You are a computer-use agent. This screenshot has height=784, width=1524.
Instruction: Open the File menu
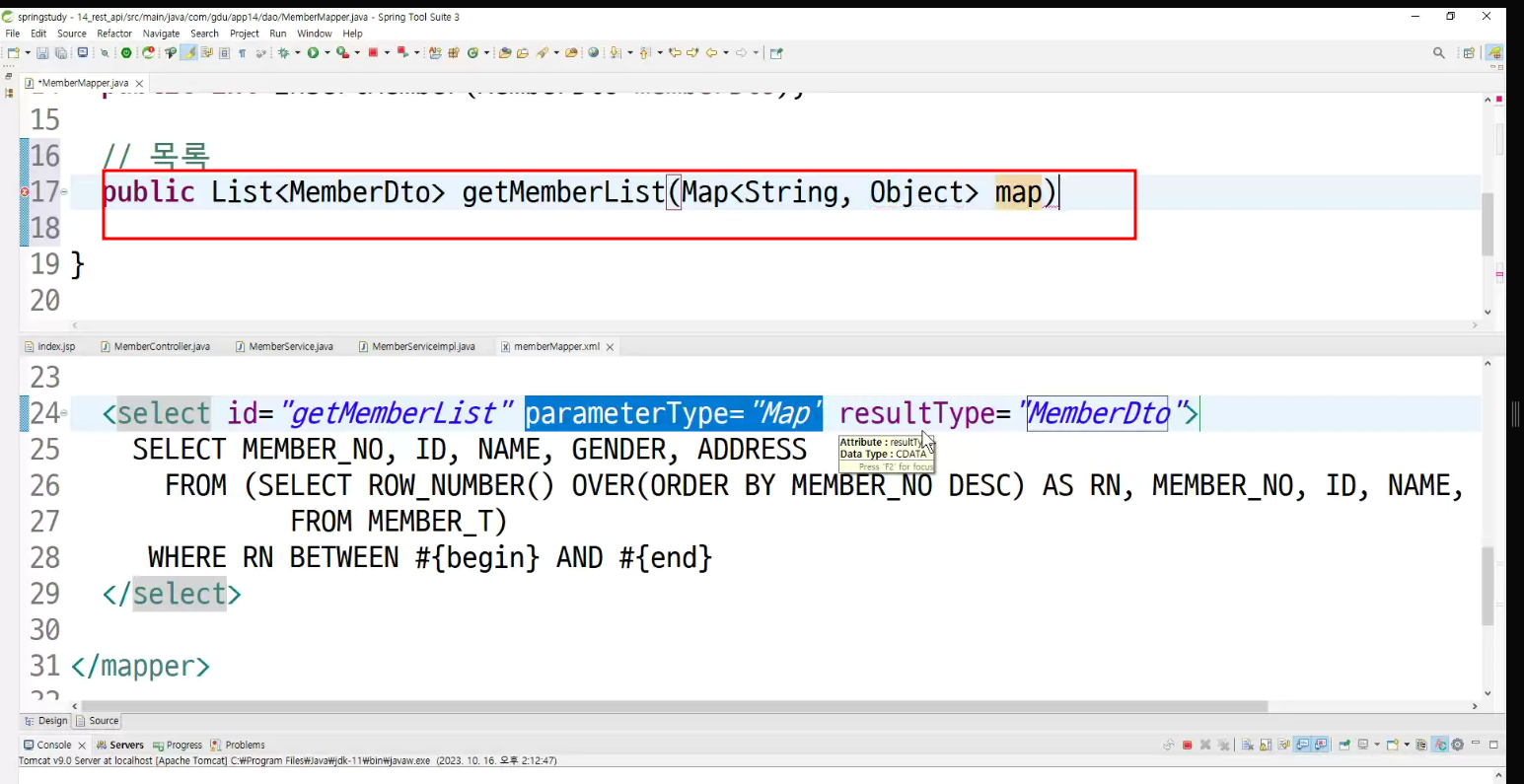pyautogui.click(x=13, y=34)
